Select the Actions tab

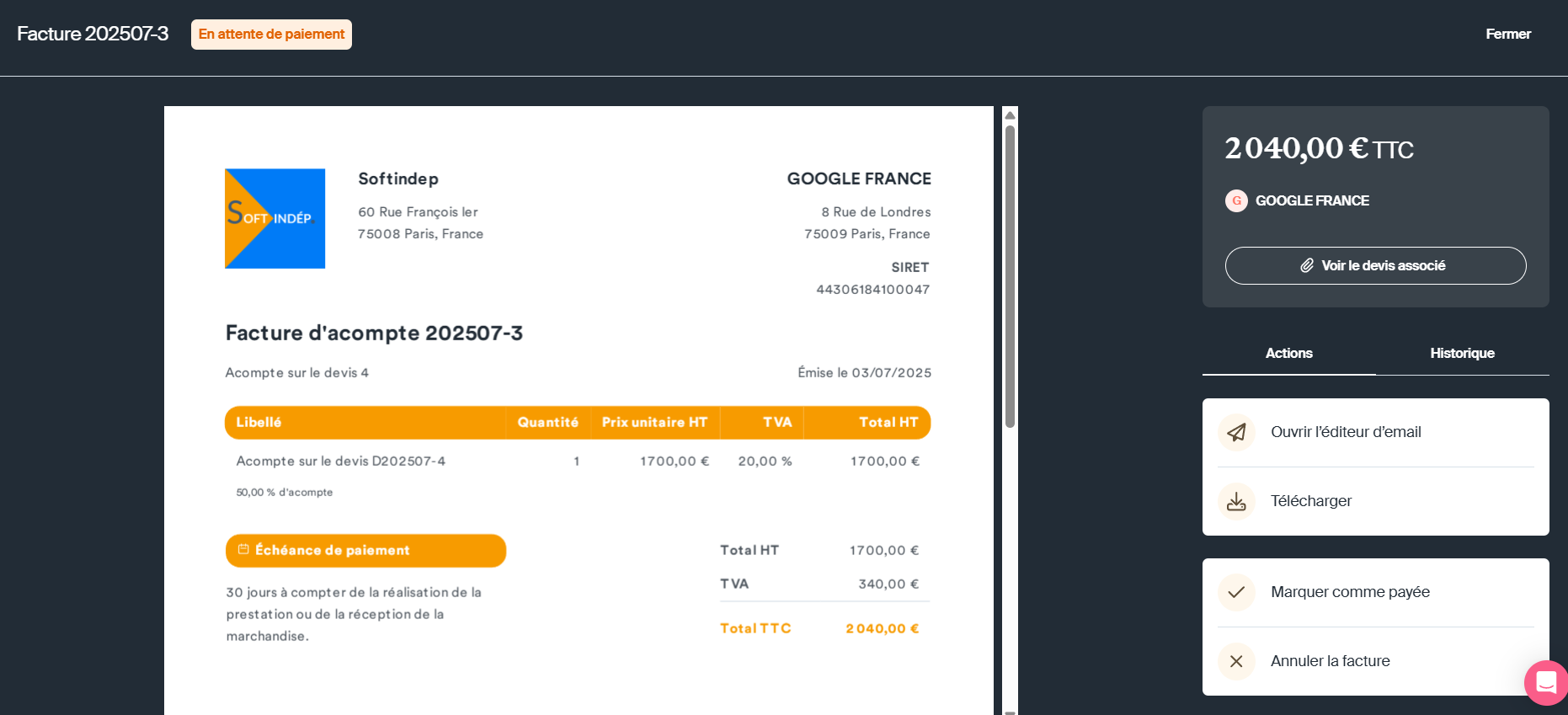(1288, 353)
